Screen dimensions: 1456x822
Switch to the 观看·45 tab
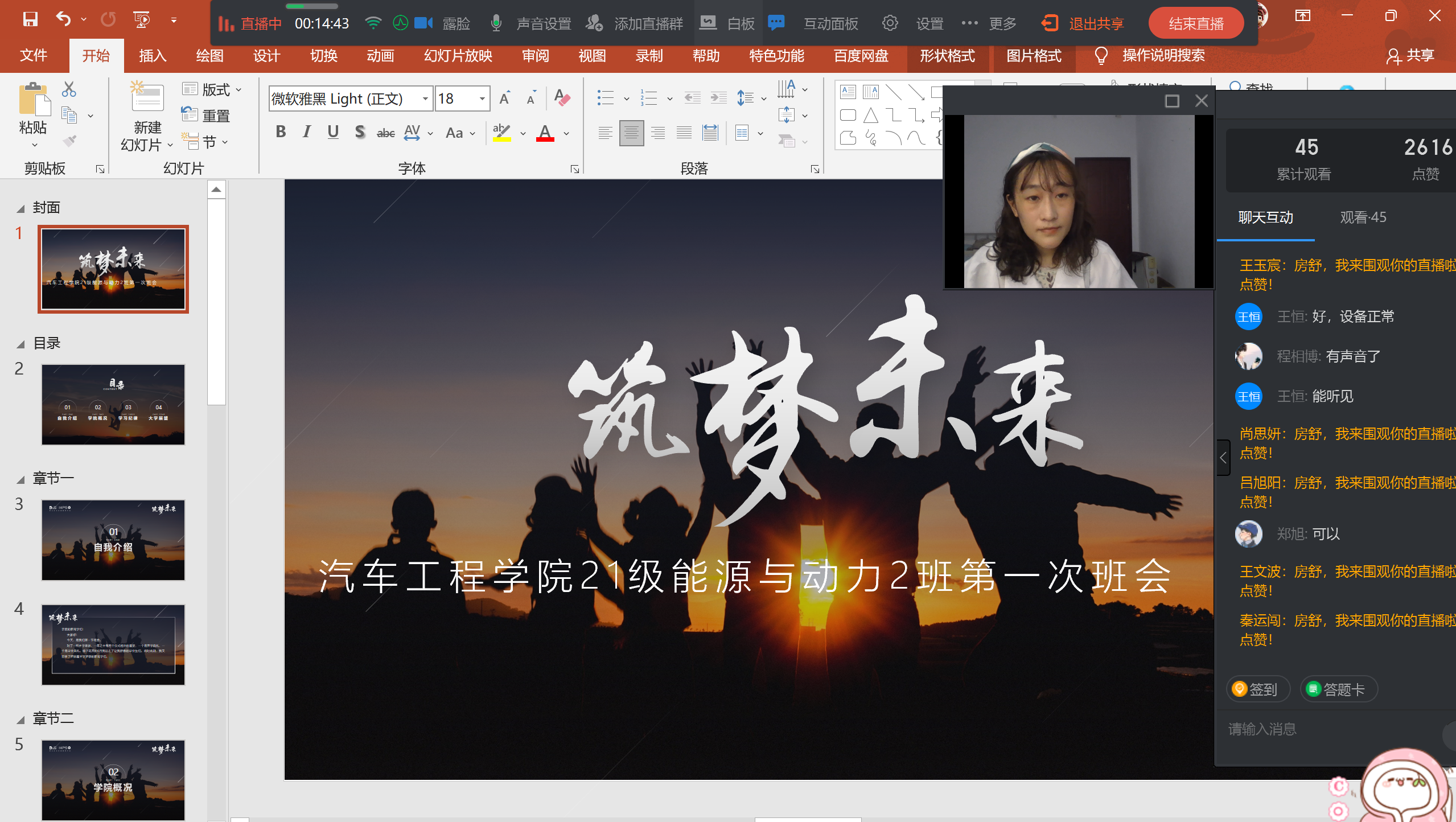(1363, 217)
